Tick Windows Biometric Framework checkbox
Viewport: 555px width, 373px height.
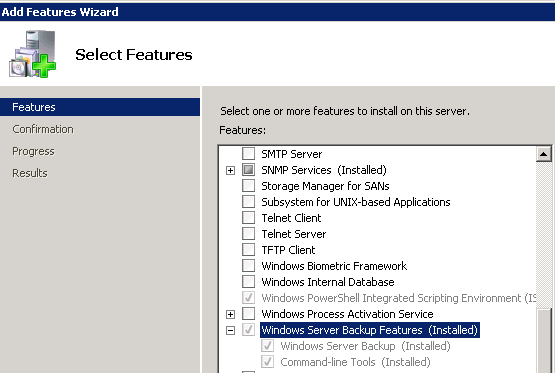248,265
